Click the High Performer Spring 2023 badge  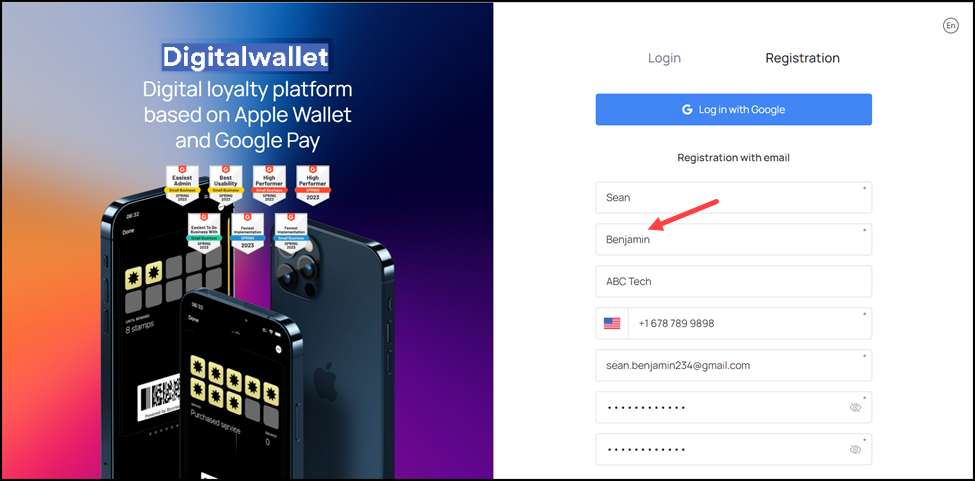[312, 184]
